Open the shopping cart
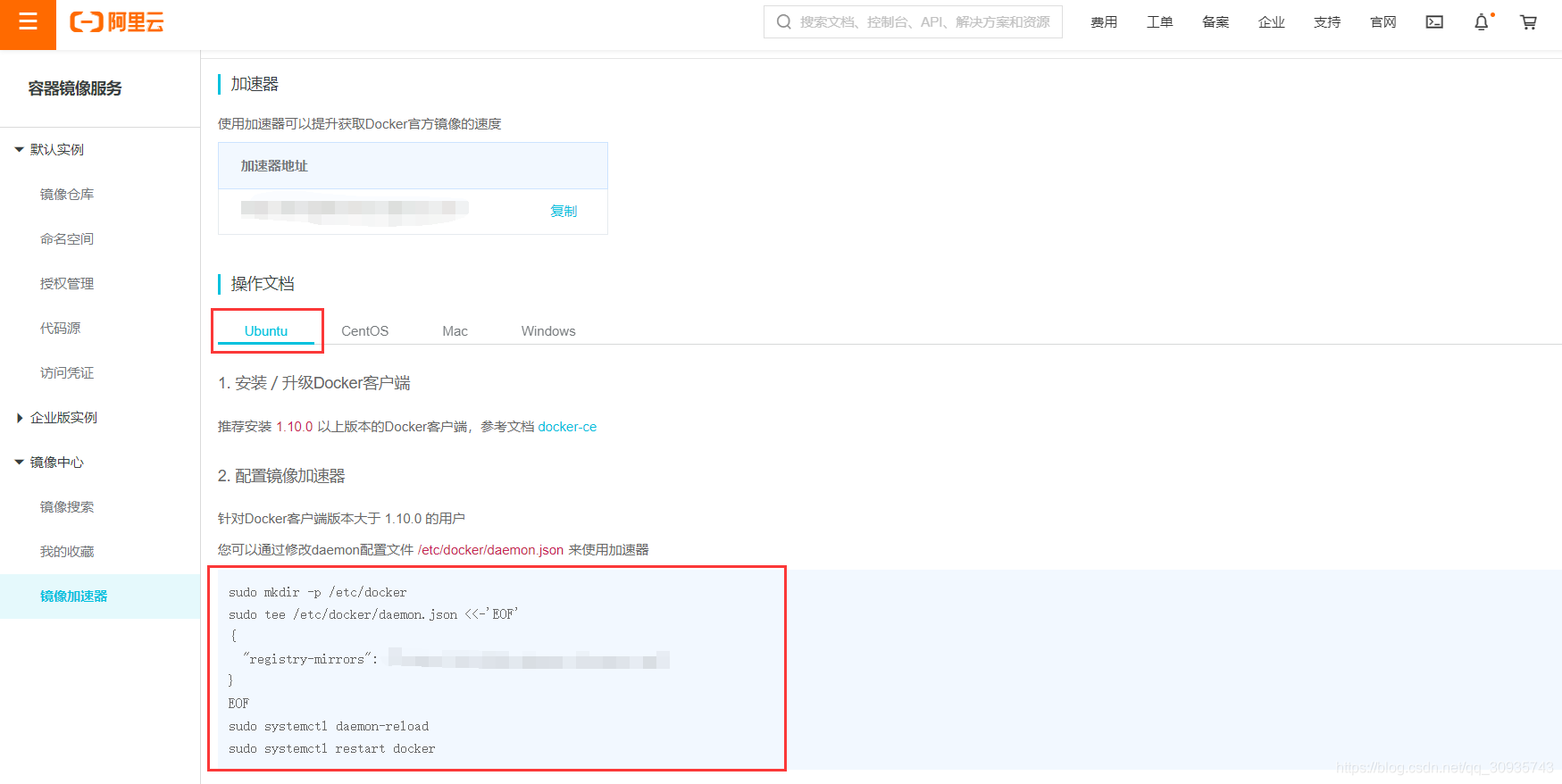The width and height of the screenshot is (1562, 784). (x=1529, y=22)
